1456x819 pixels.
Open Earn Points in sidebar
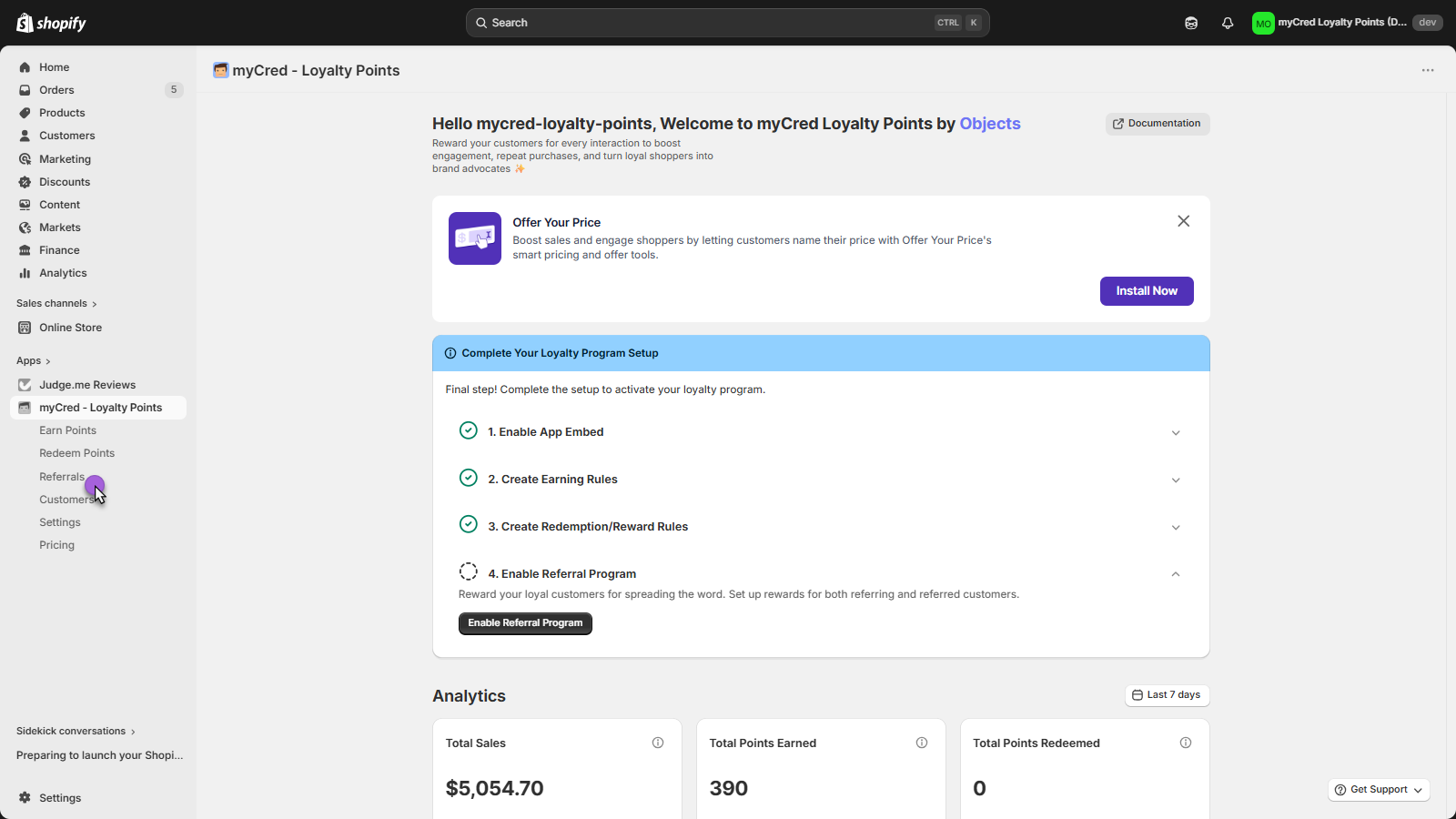click(67, 430)
